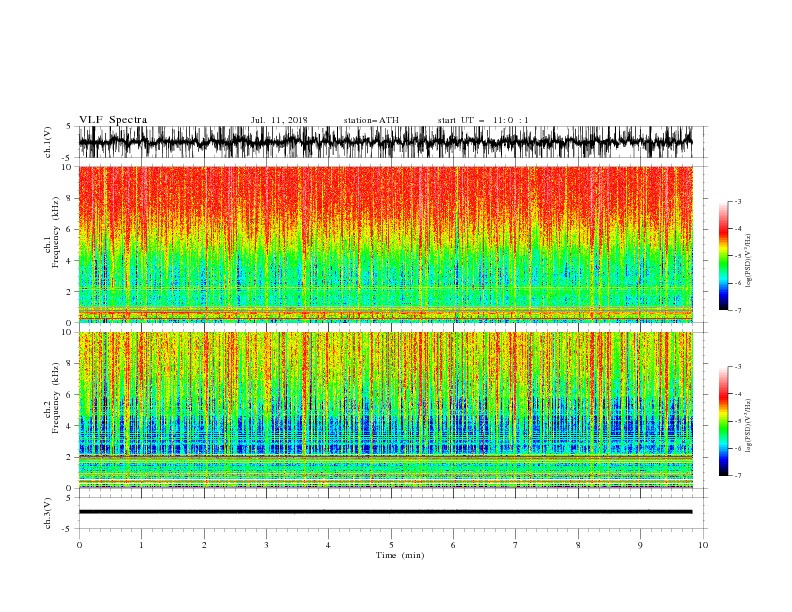Select the upper colorbar "log(PSD)(V²/Hz)" label
Image resolution: width=792 pixels, height=612 pixels.
[x=748, y=261]
